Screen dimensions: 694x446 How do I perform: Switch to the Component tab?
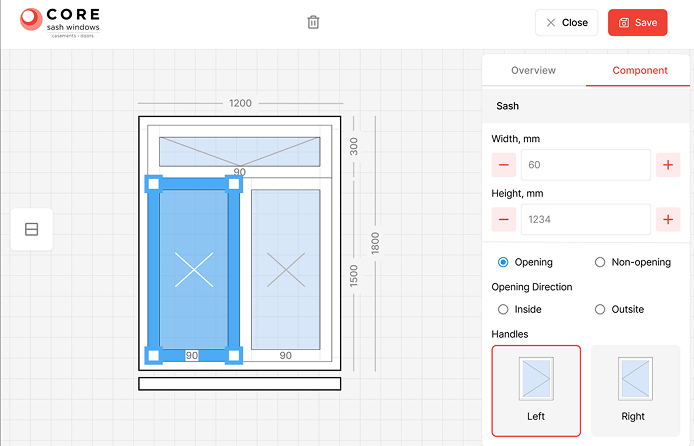[640, 70]
